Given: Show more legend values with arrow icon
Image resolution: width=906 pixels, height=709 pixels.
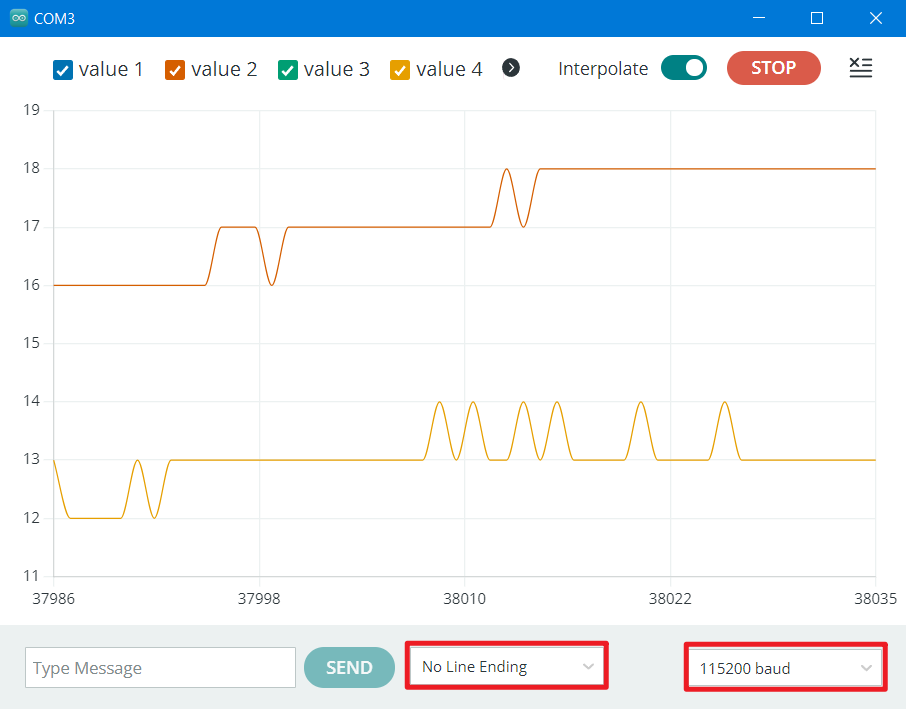Looking at the screenshot, I should pyautogui.click(x=511, y=68).
